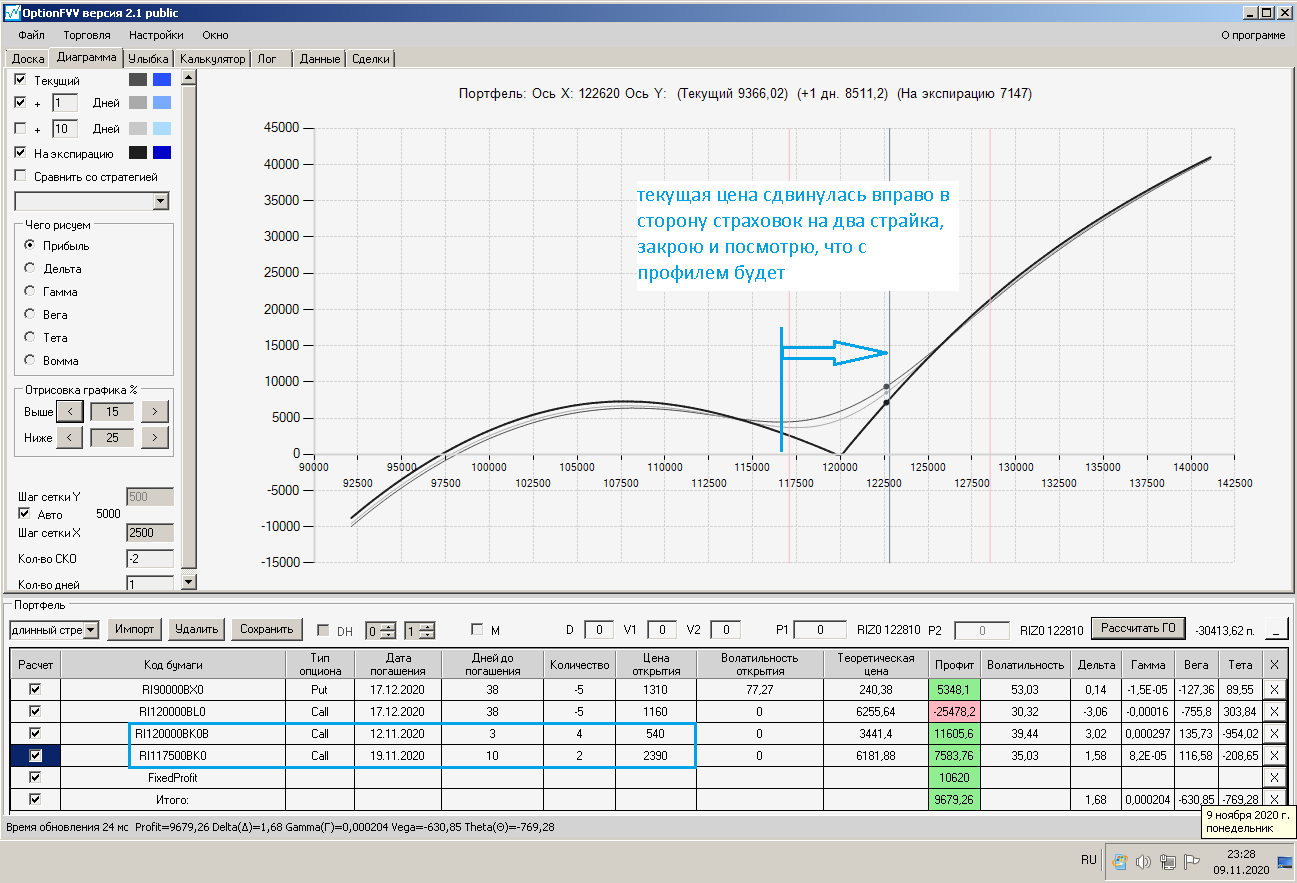1297x883 pixels.
Task: Decrease the Ниже chart percentage with left arrow
Action: click(x=69, y=437)
